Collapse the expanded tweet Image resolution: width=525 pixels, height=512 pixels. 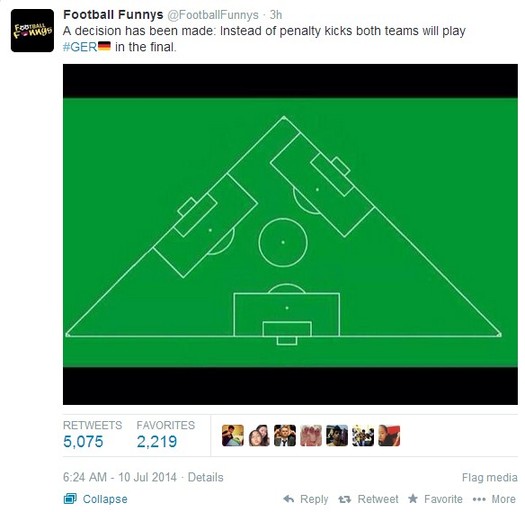click(x=105, y=499)
